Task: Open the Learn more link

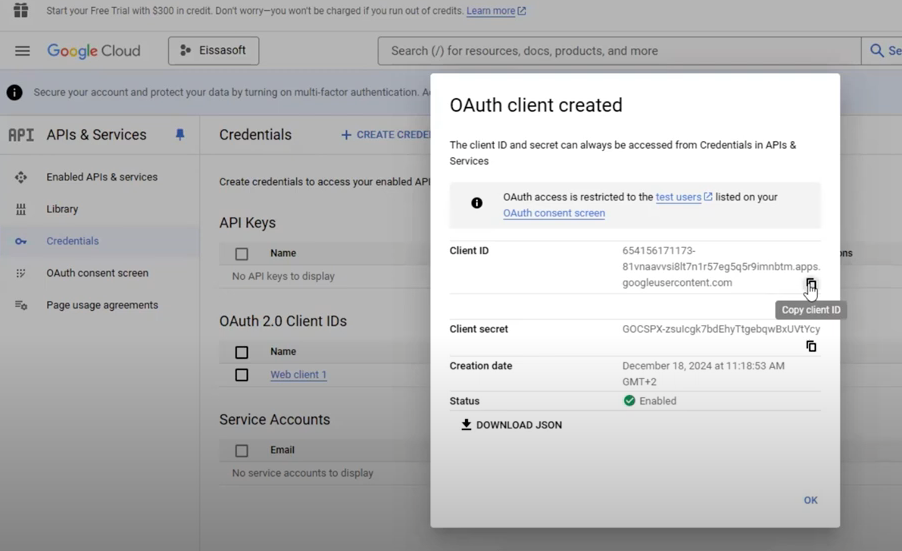Action: click(x=491, y=10)
